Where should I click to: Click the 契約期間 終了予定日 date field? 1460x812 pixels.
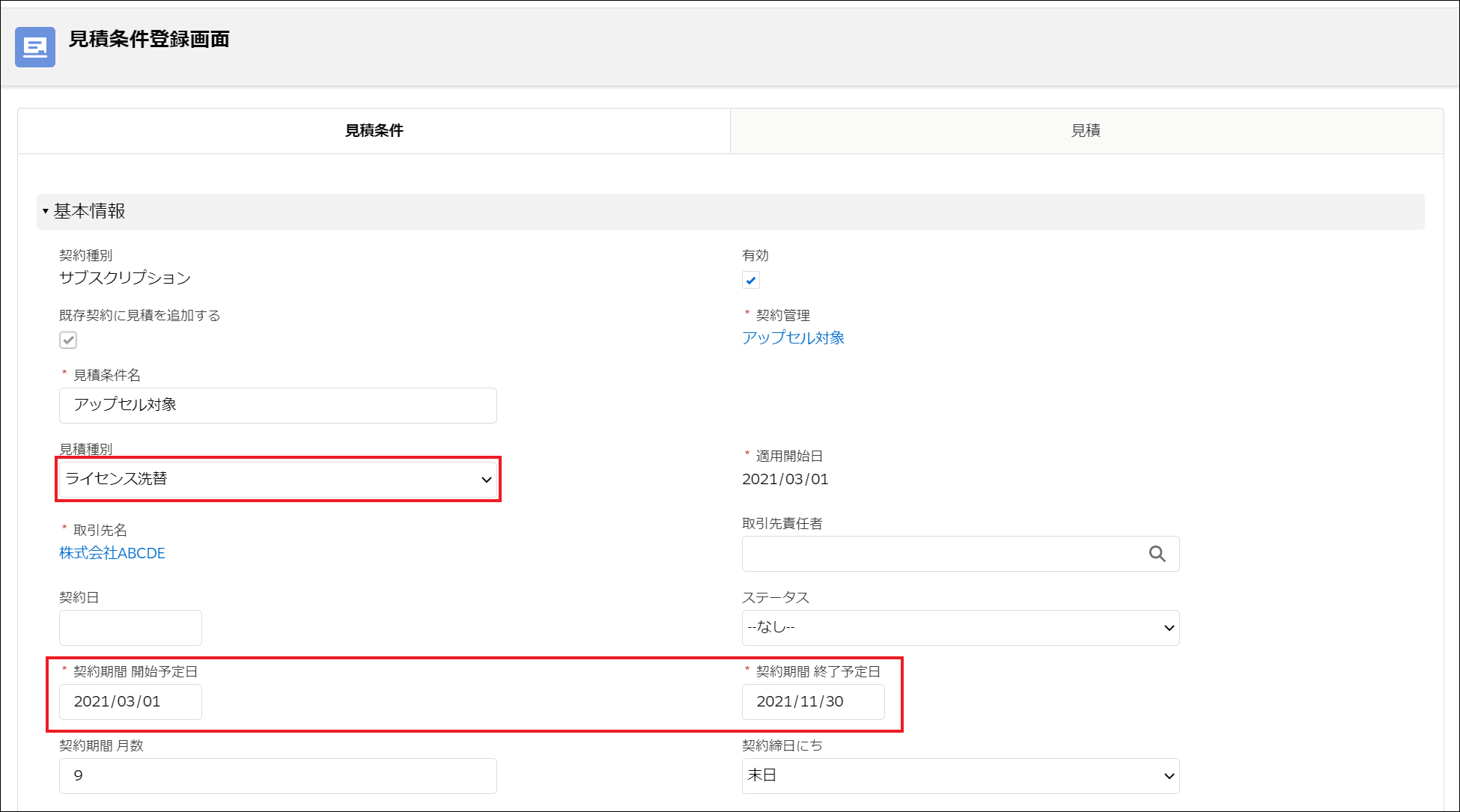(x=812, y=701)
